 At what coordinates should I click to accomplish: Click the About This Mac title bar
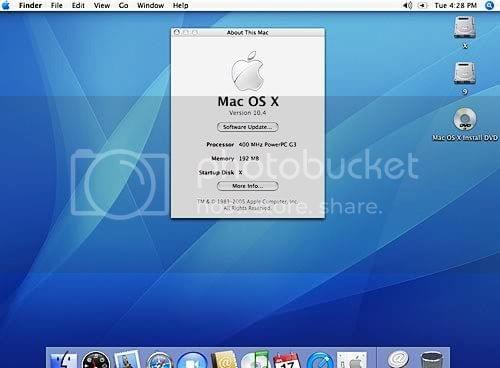click(x=248, y=32)
